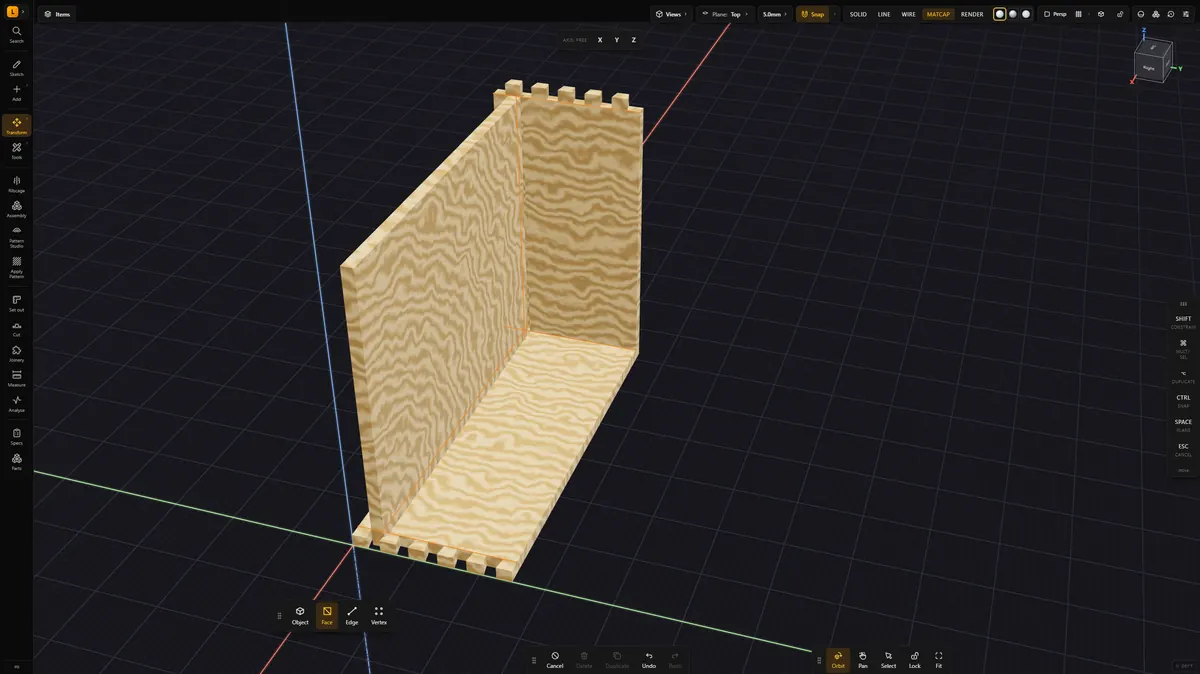Open the Views dropdown

click(671, 14)
